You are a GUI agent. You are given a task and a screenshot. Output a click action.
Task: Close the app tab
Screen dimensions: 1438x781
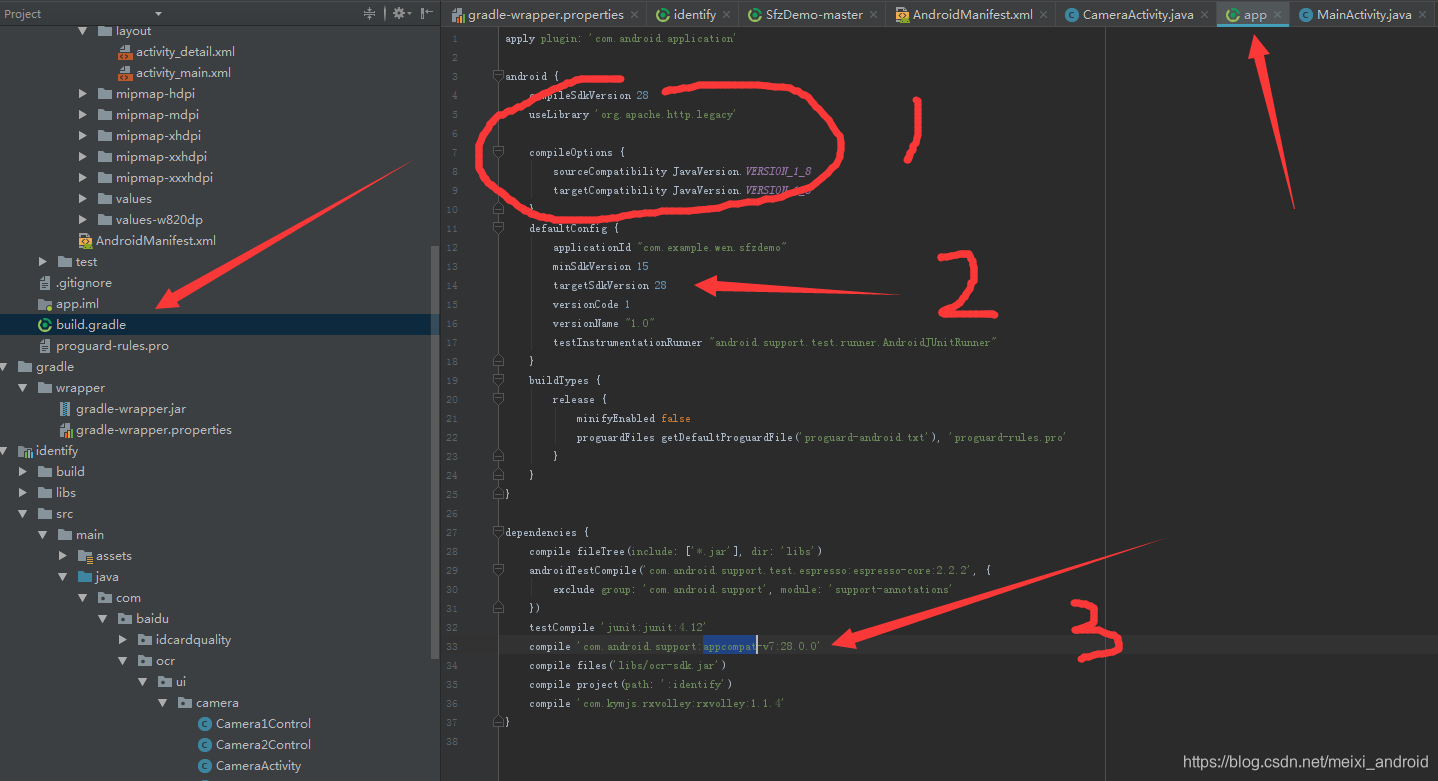coord(1278,15)
